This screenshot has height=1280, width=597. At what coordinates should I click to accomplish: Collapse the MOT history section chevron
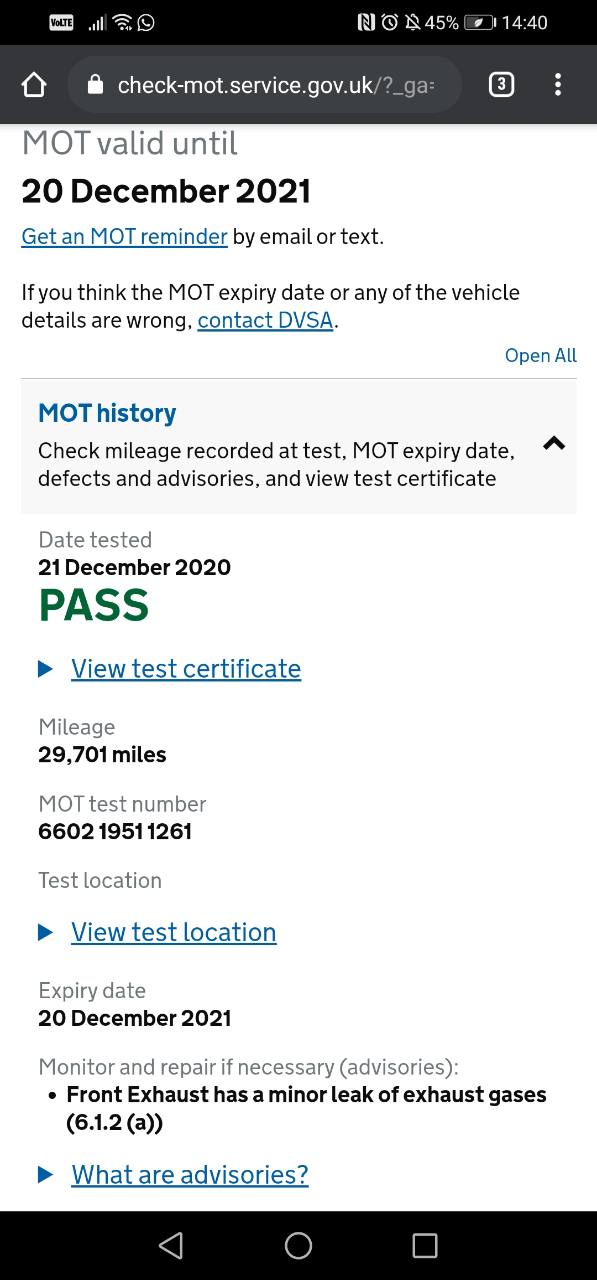click(554, 443)
